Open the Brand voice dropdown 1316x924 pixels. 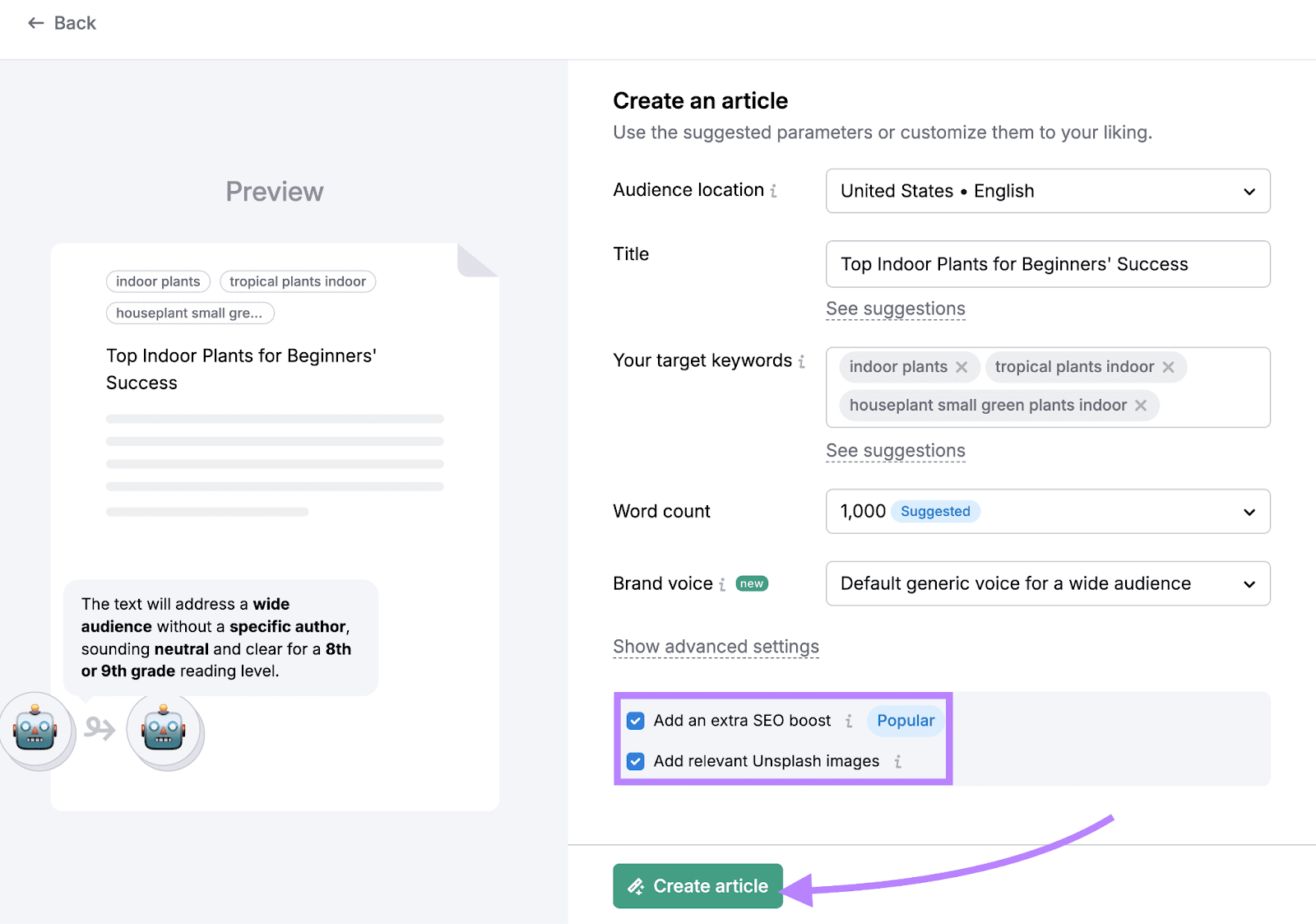point(1047,583)
